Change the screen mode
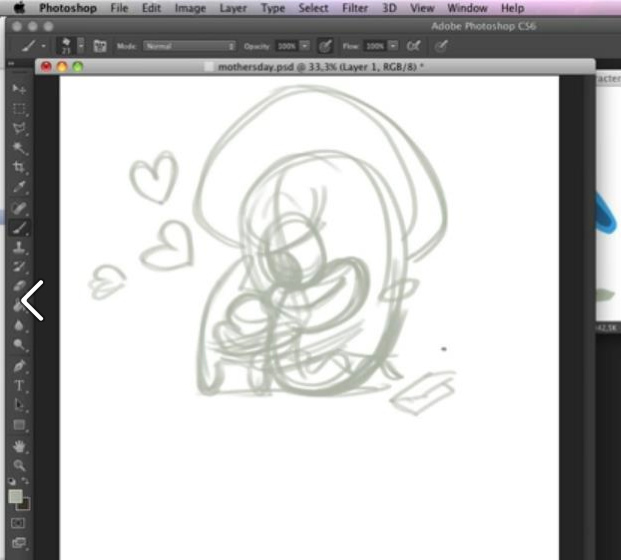Image resolution: width=621 pixels, height=560 pixels. (x=19, y=542)
